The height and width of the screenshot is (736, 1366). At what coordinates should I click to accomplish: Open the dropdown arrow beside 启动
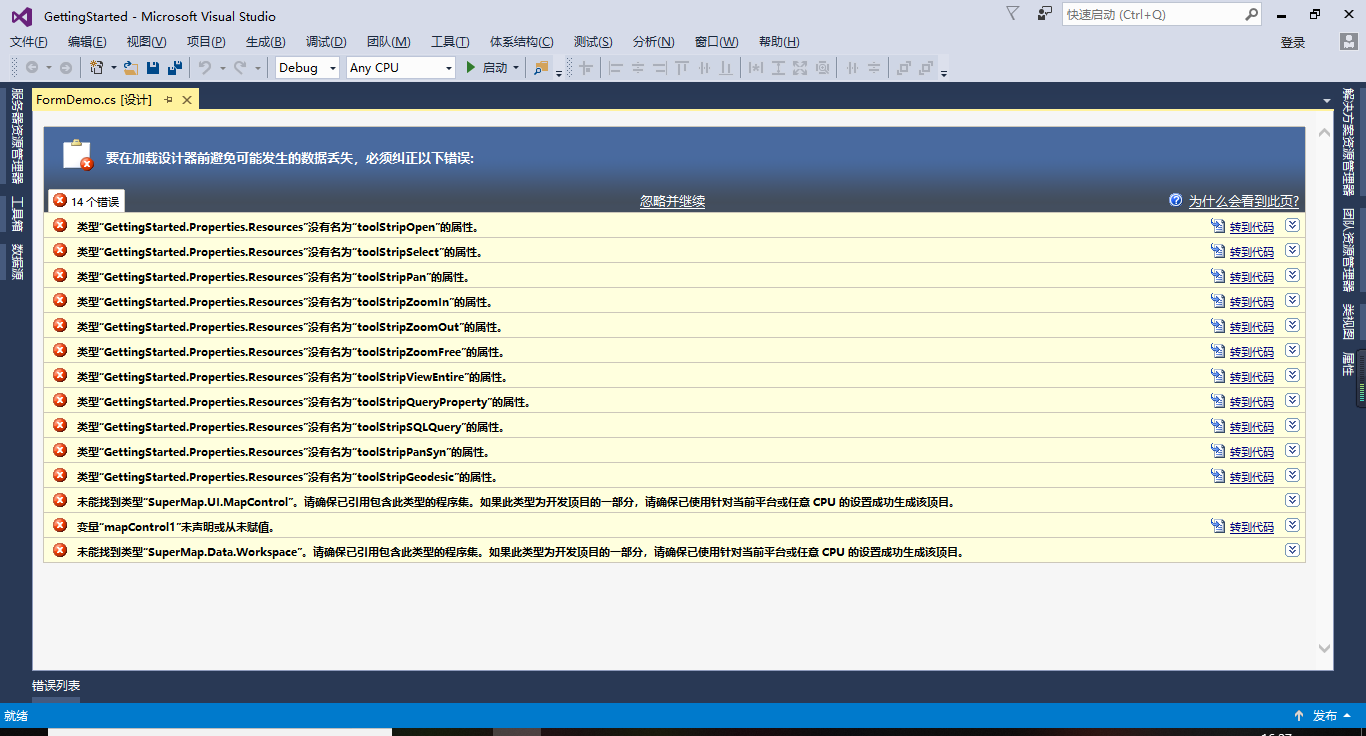516,68
